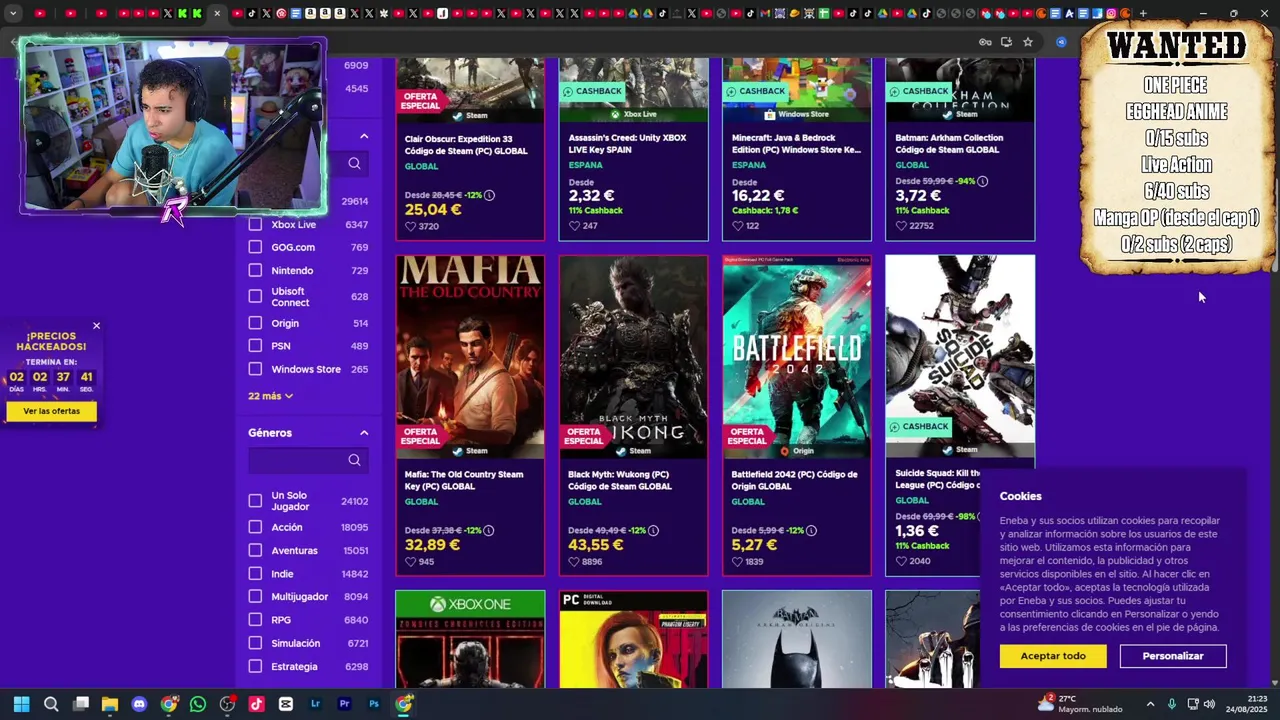The image size is (1280, 720).
Task: Show price info icon for Clair Obscur
Action: click(489, 195)
